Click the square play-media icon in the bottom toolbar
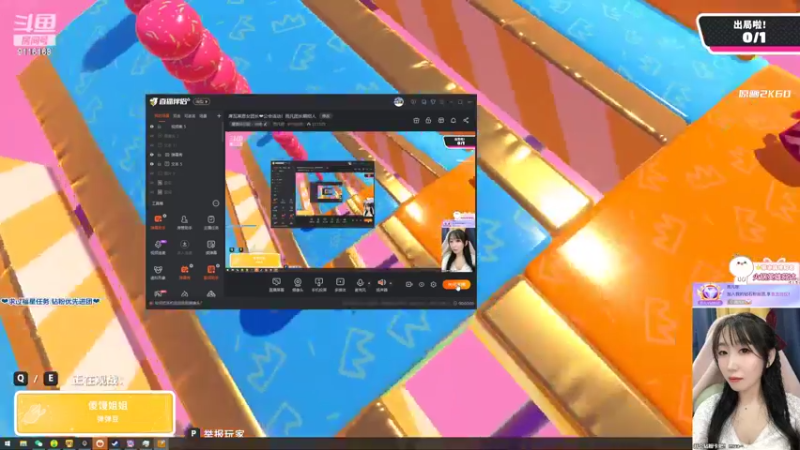This screenshot has width=800, height=450. (x=340, y=282)
